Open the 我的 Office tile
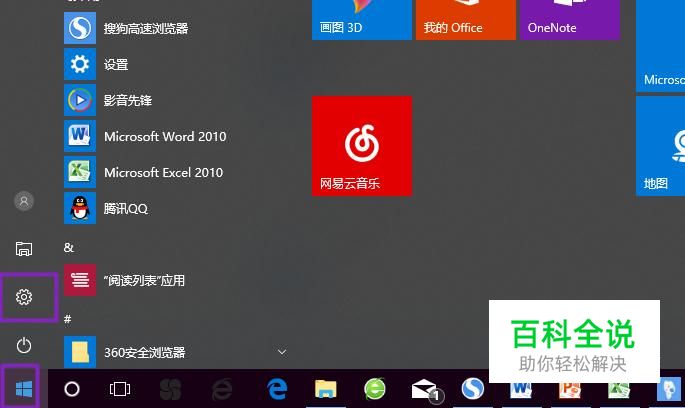This screenshot has width=685, height=408. pyautogui.click(x=466, y=20)
